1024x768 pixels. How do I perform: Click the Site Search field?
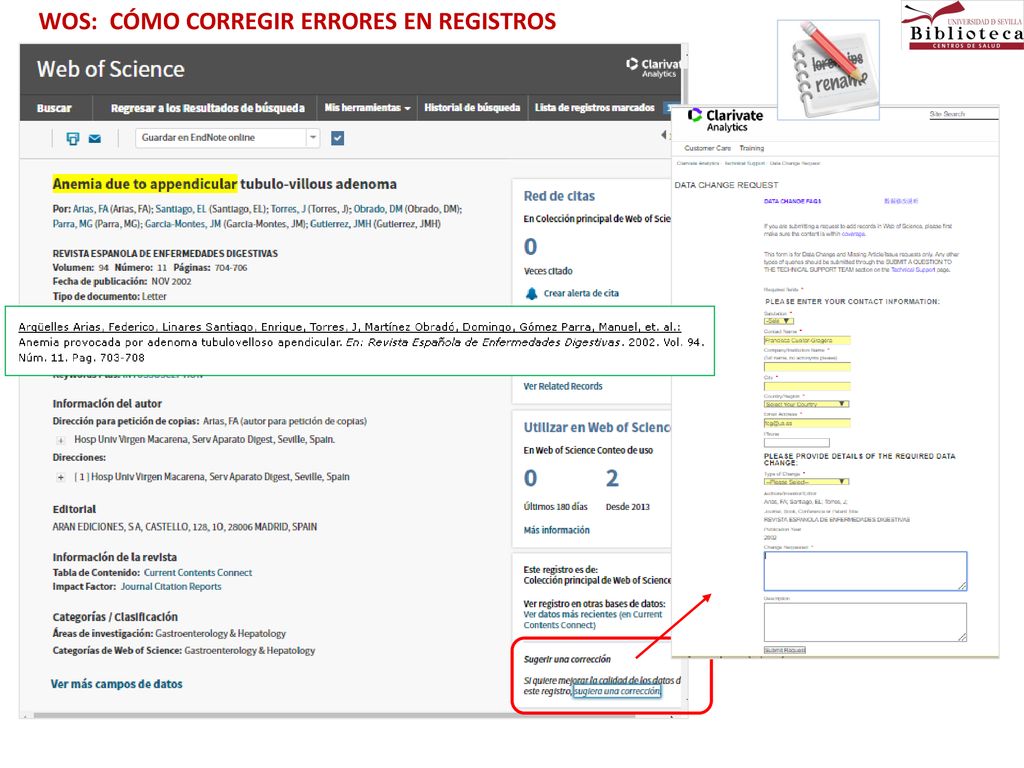964,114
